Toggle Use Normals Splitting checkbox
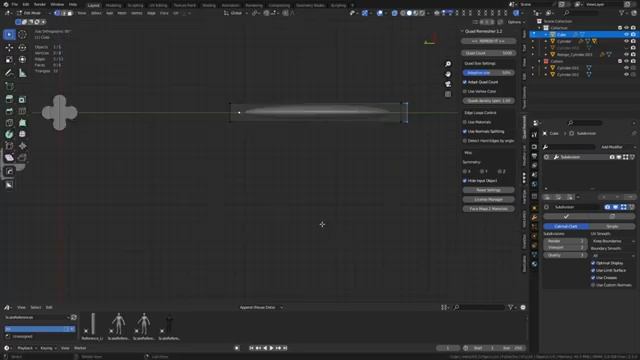Image resolution: width=640 pixels, height=360 pixels. pyautogui.click(x=465, y=131)
